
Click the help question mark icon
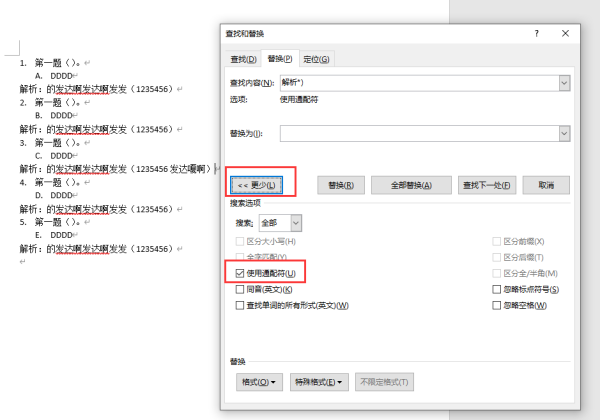coord(537,34)
